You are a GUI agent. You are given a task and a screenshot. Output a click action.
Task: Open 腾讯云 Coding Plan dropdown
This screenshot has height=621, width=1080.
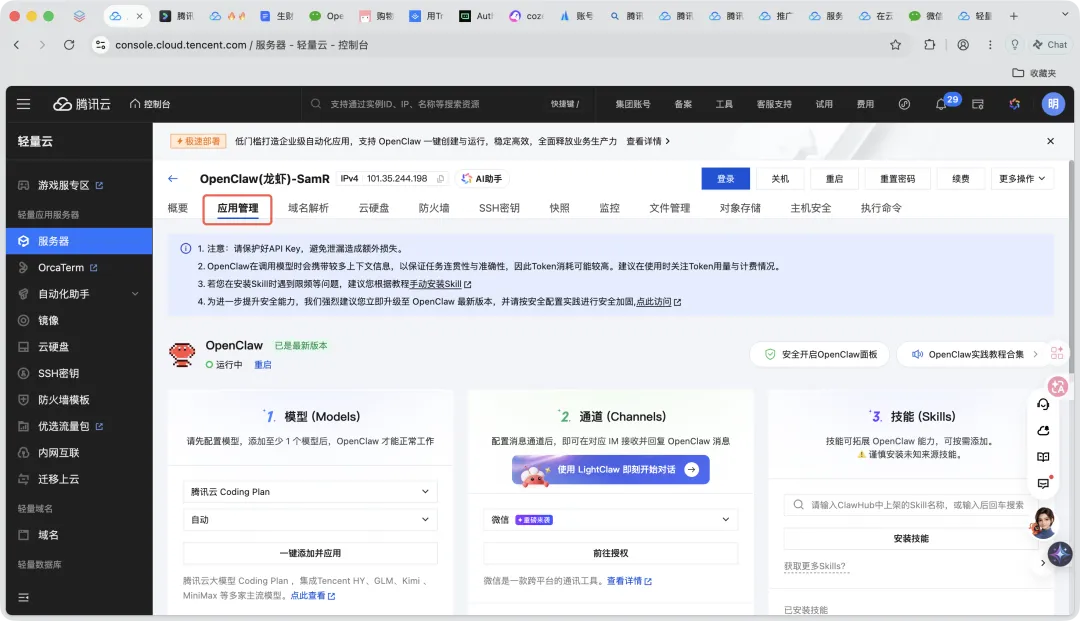tap(310, 492)
